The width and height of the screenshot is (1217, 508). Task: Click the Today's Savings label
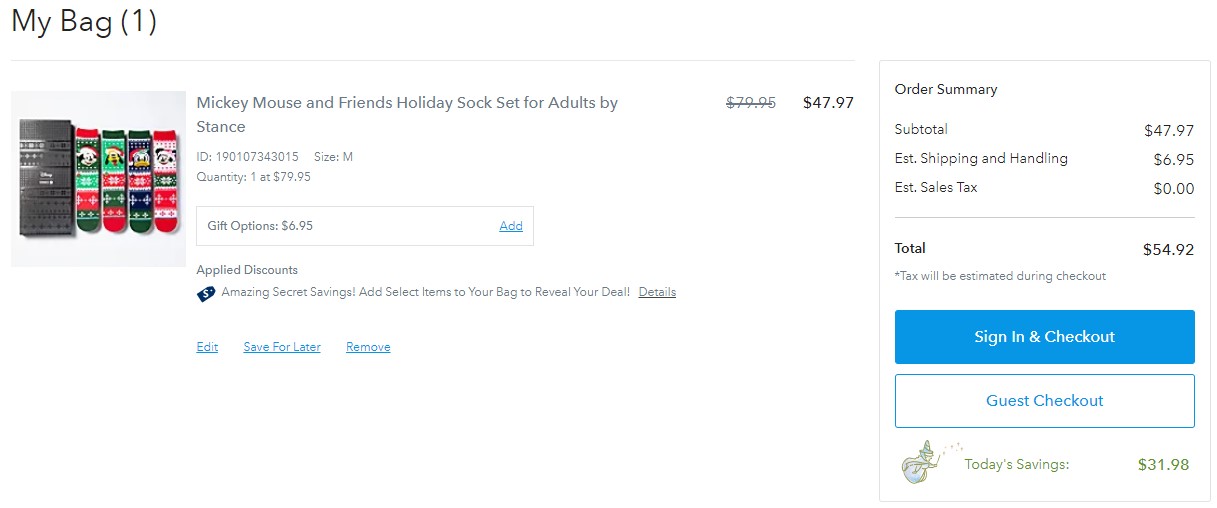click(x=1016, y=464)
